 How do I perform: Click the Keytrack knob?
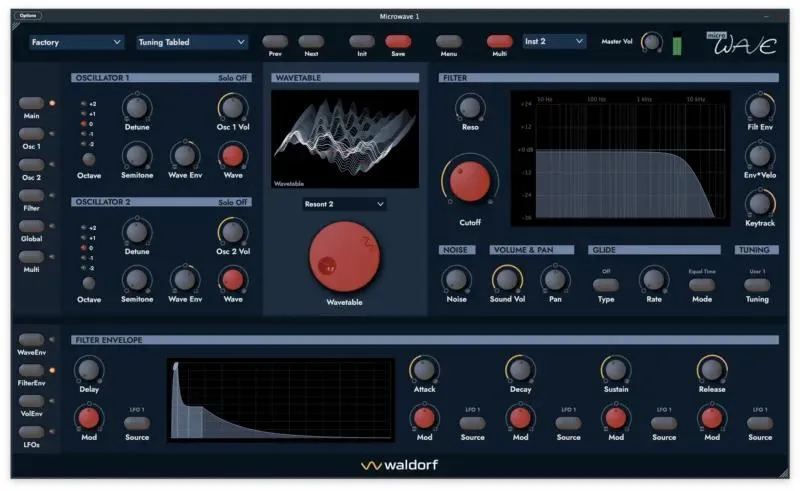760,204
